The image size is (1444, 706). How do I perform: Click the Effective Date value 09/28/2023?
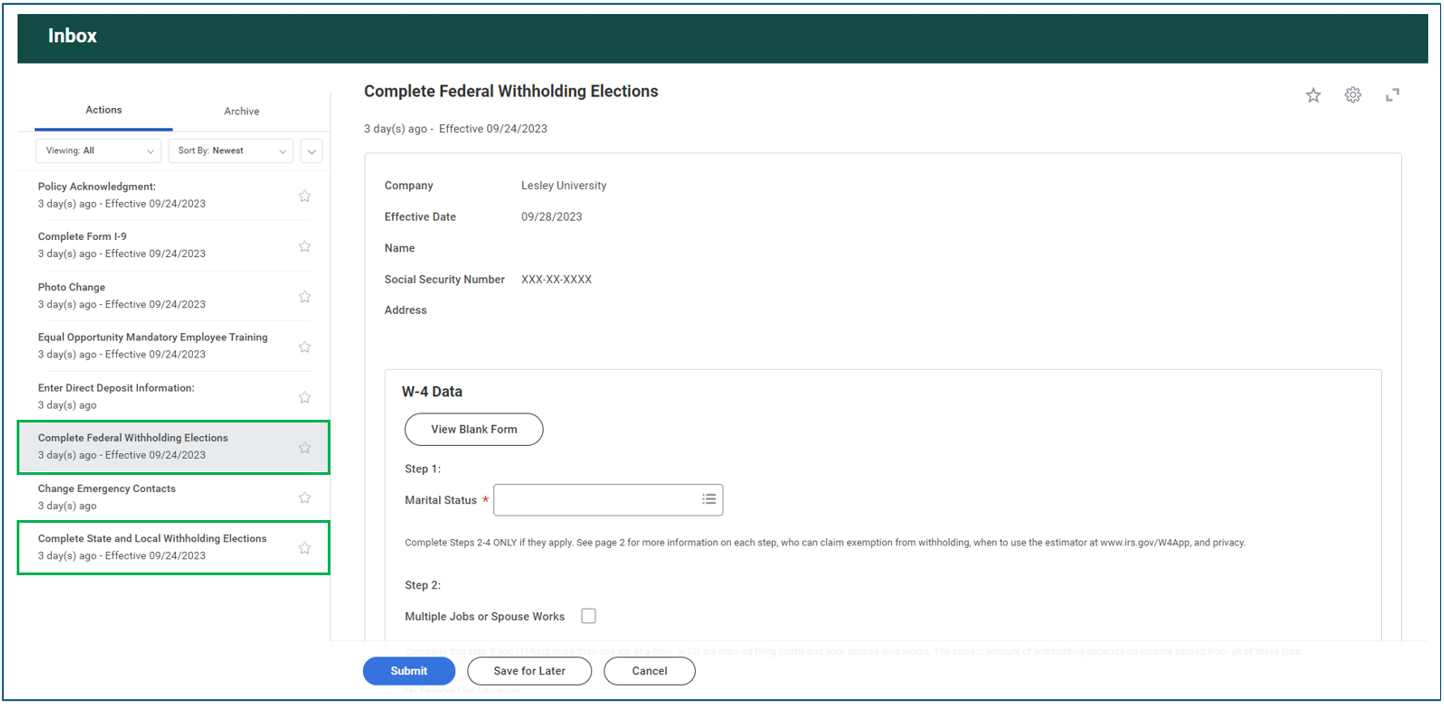click(552, 217)
